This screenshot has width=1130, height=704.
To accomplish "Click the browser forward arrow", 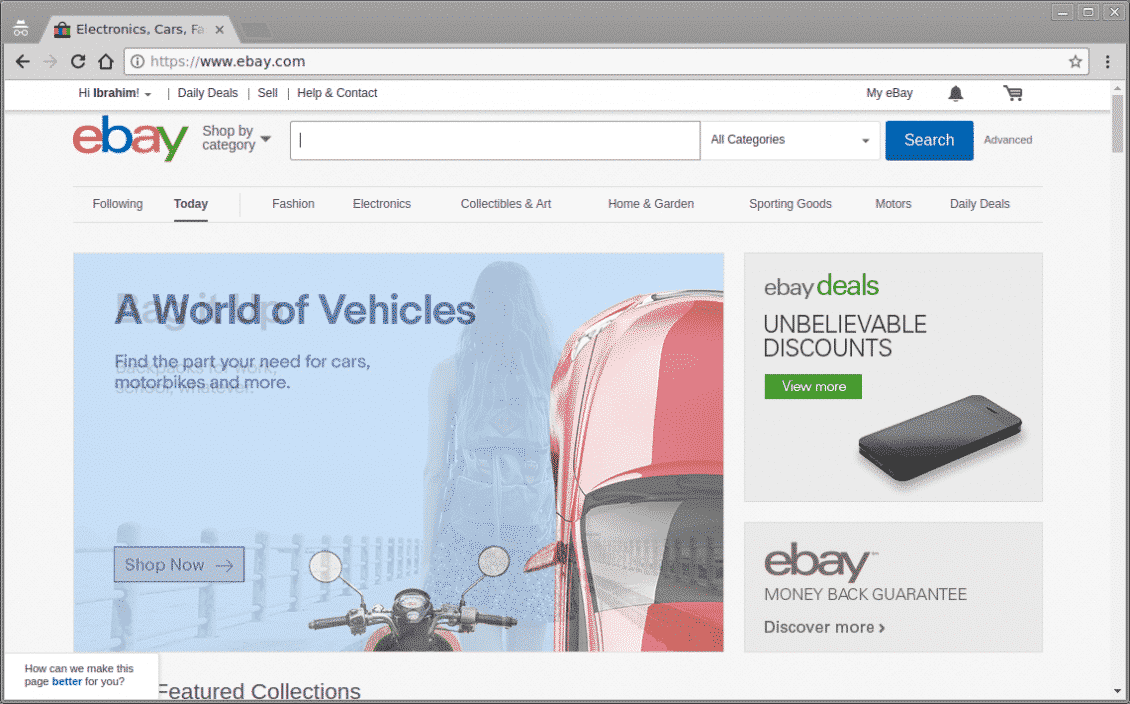I will tap(50, 62).
